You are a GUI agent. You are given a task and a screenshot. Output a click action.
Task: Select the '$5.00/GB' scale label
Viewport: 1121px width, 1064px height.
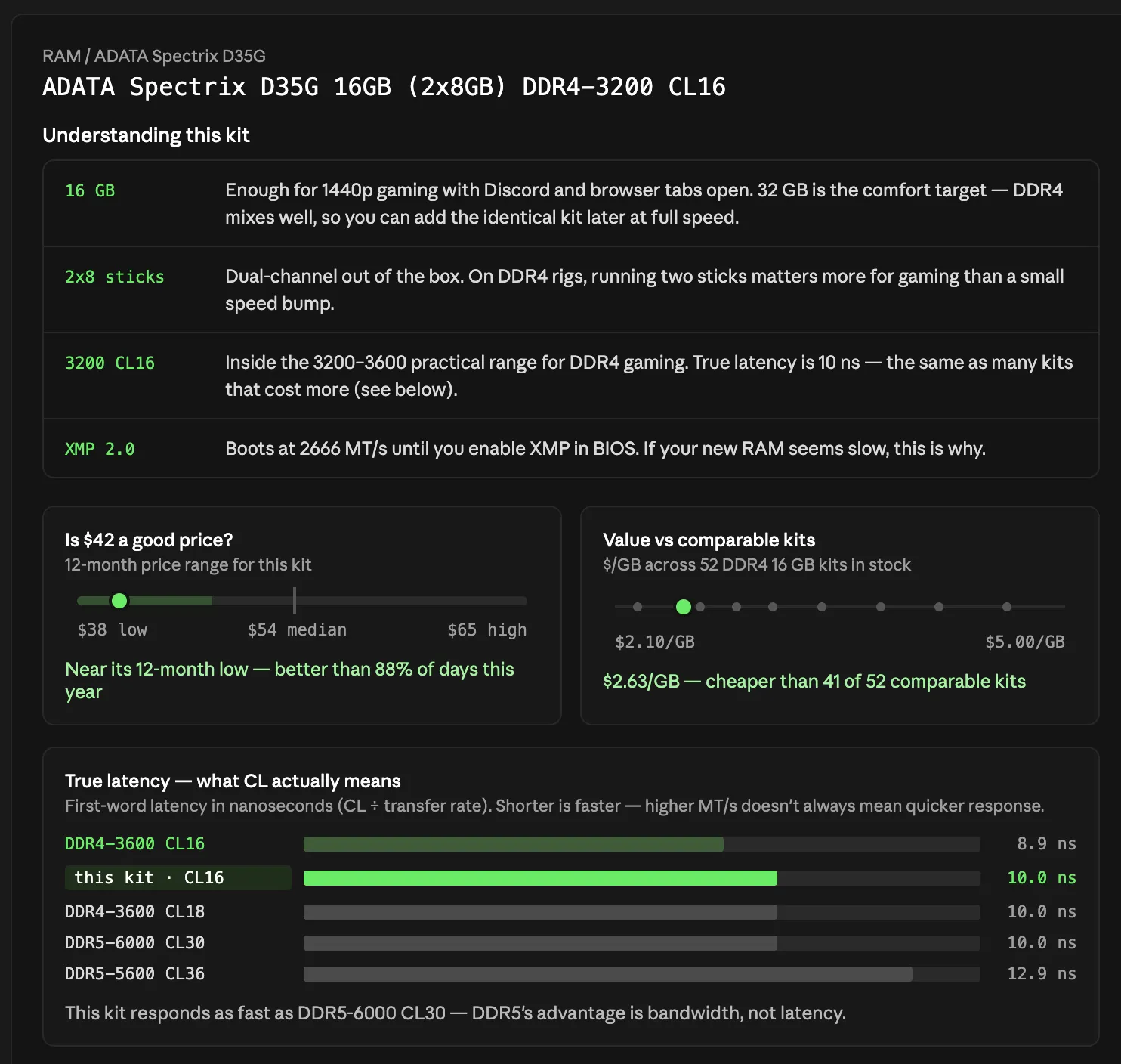pos(1025,642)
